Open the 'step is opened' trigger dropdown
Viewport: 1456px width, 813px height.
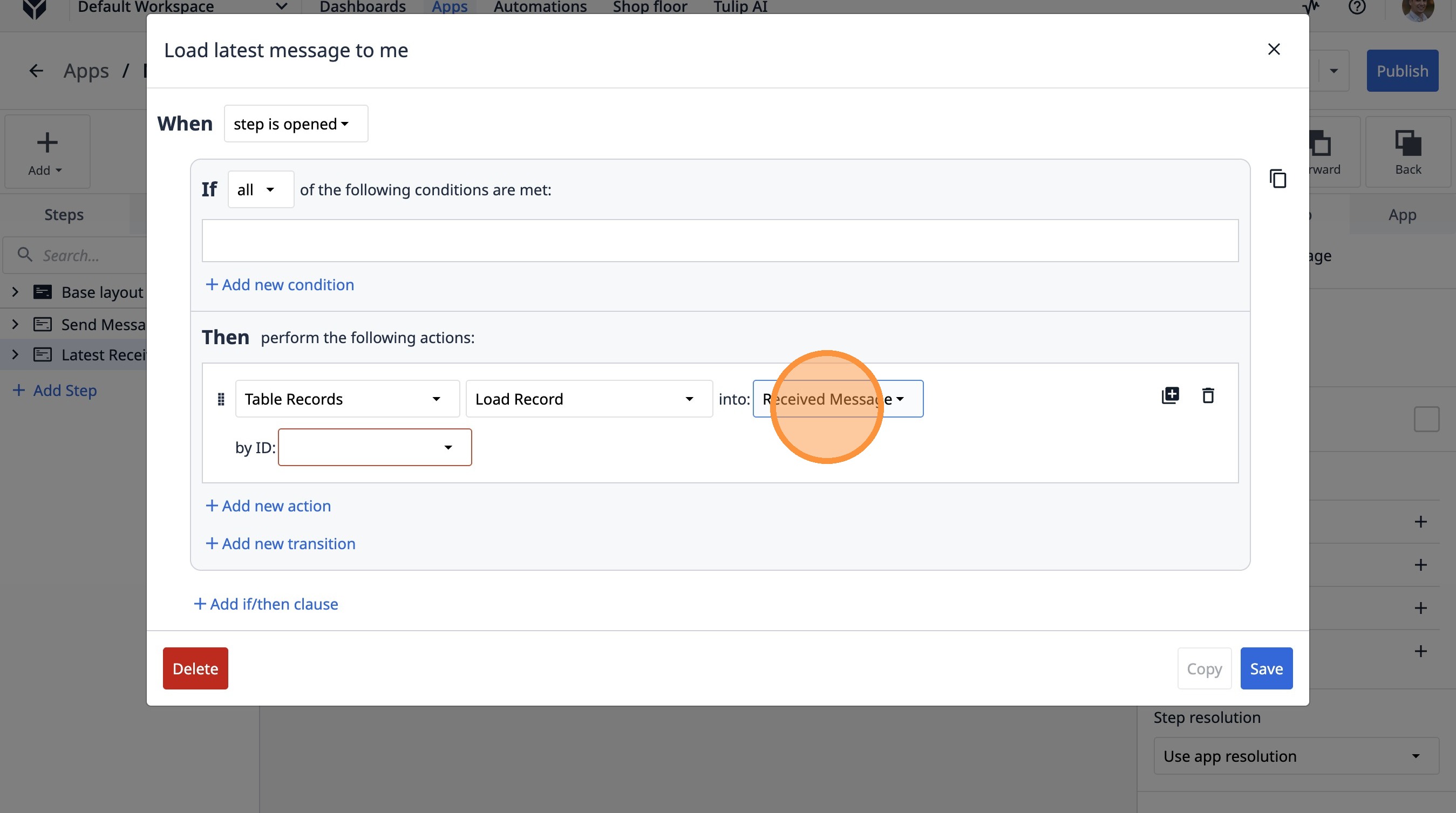[296, 124]
